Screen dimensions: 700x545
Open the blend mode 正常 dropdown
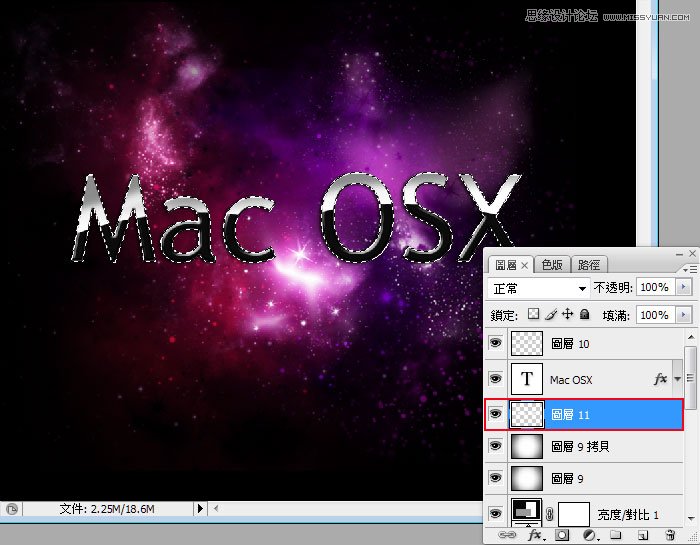coord(538,288)
